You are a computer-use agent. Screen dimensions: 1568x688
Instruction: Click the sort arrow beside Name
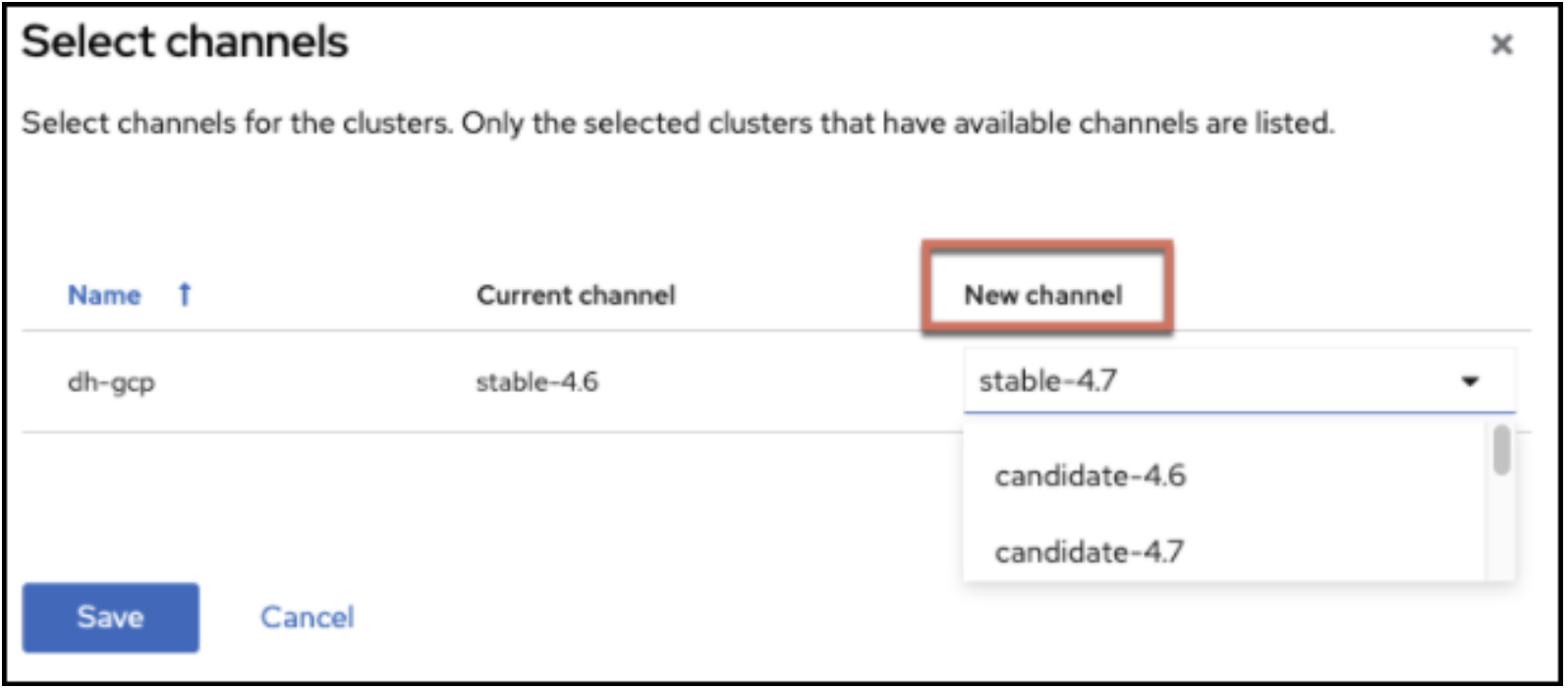coord(184,295)
